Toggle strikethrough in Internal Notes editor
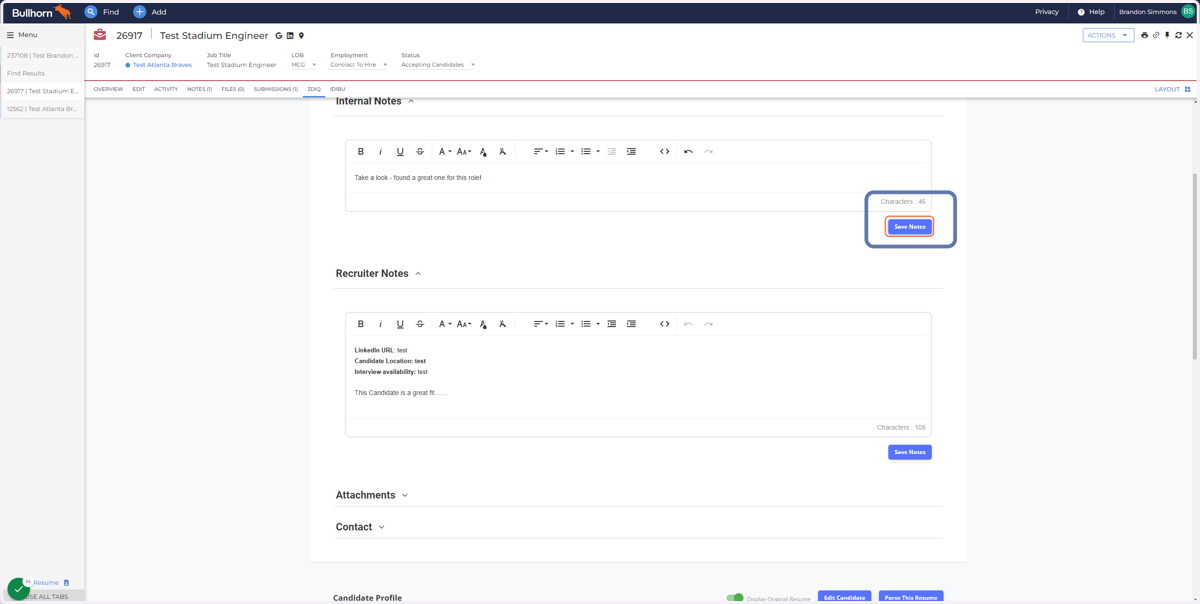Viewport: 1200px width, 604px height. pos(420,152)
